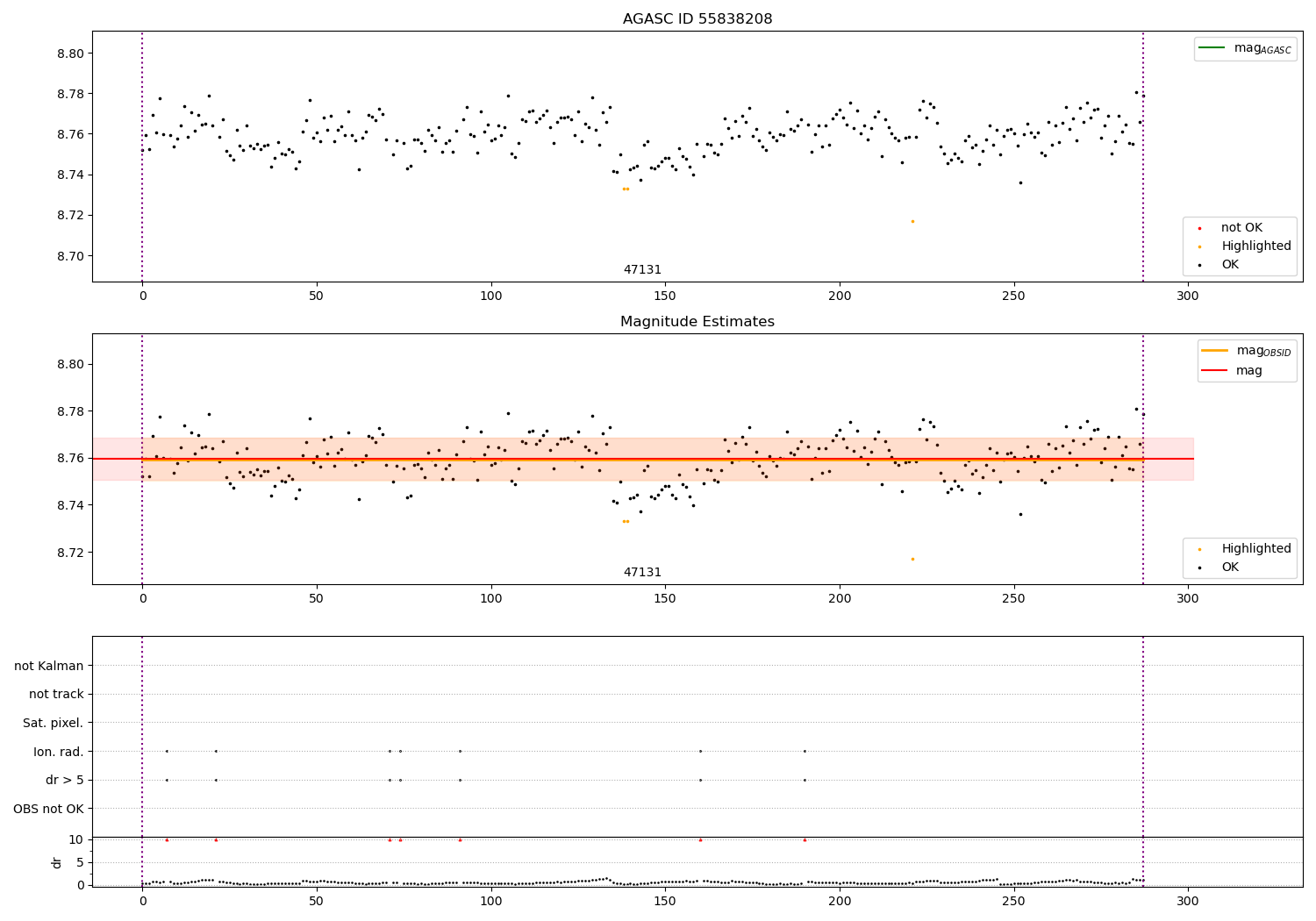Select the green mag AGASC legend line

(1212, 48)
